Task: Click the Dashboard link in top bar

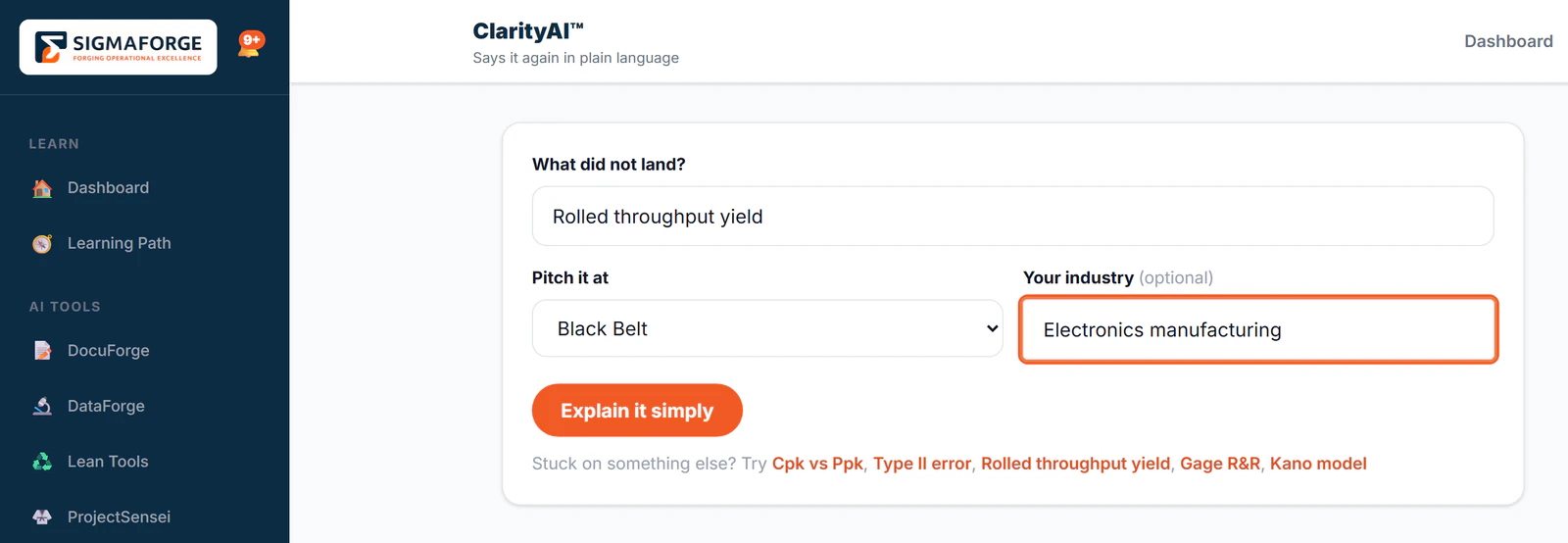Action: (x=1508, y=41)
